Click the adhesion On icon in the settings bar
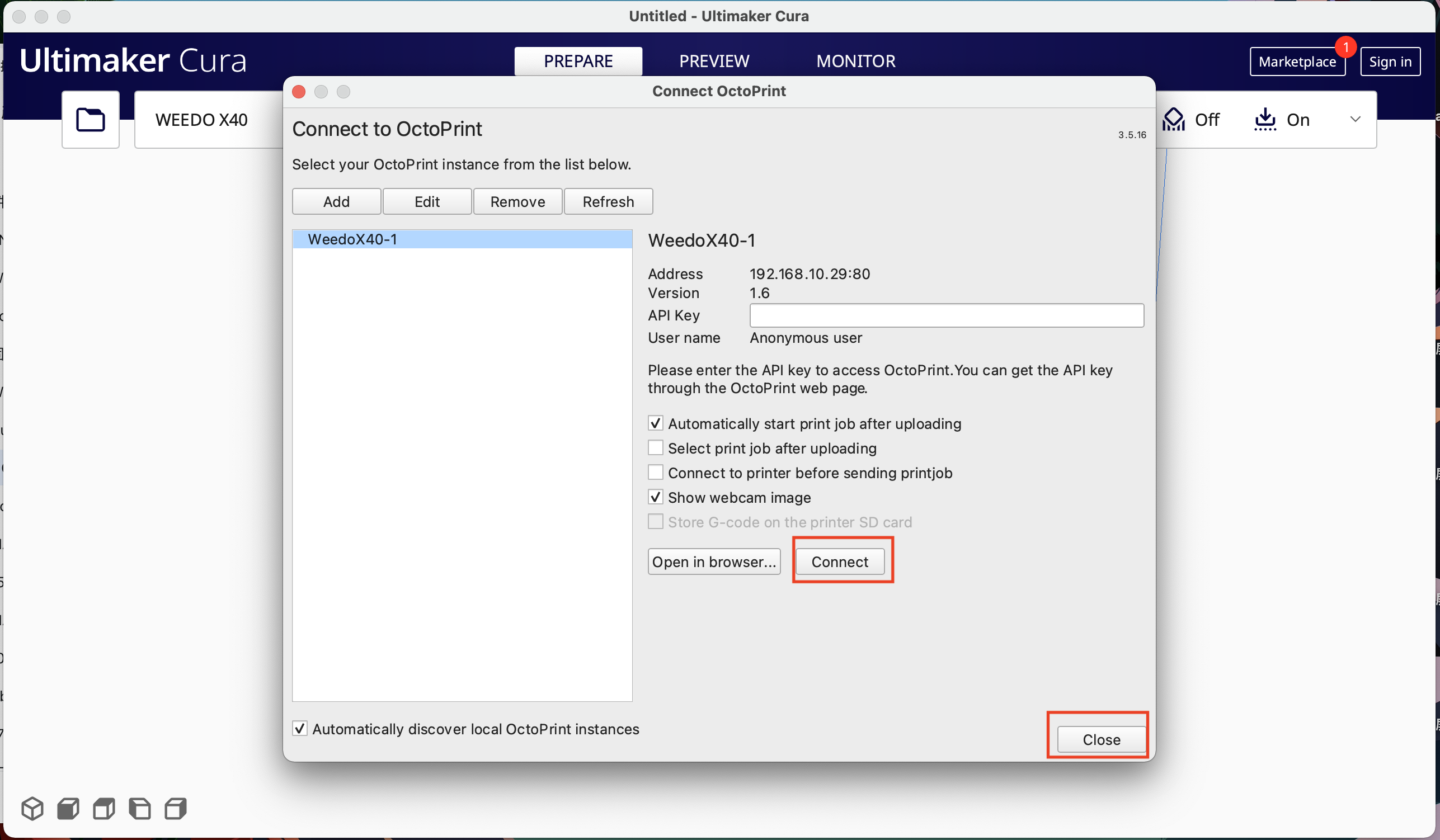1440x840 pixels. (1265, 120)
